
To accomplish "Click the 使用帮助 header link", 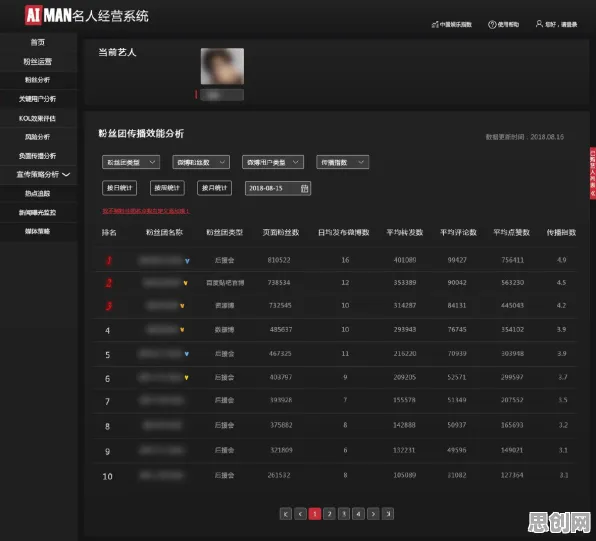I will coord(508,25).
